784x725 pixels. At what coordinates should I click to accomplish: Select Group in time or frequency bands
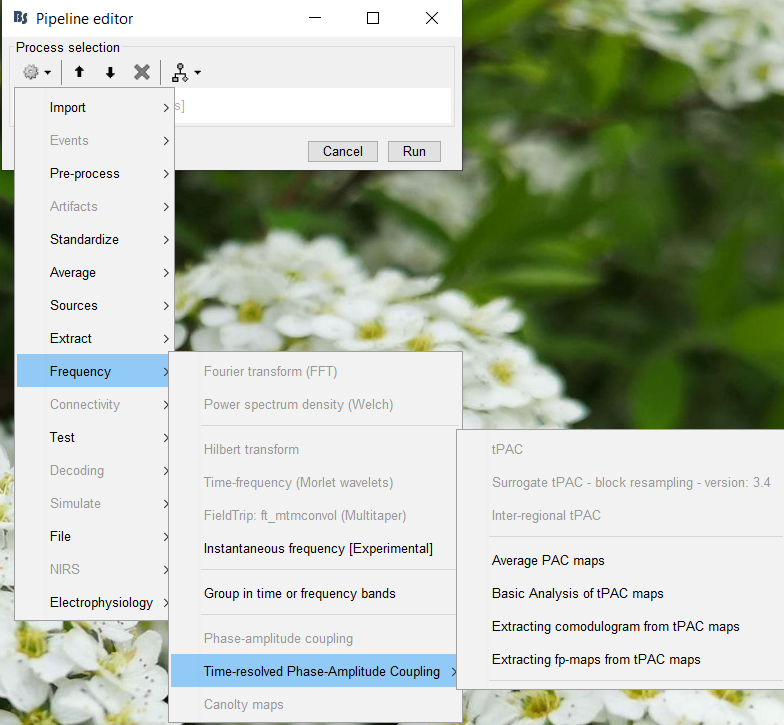(x=300, y=593)
